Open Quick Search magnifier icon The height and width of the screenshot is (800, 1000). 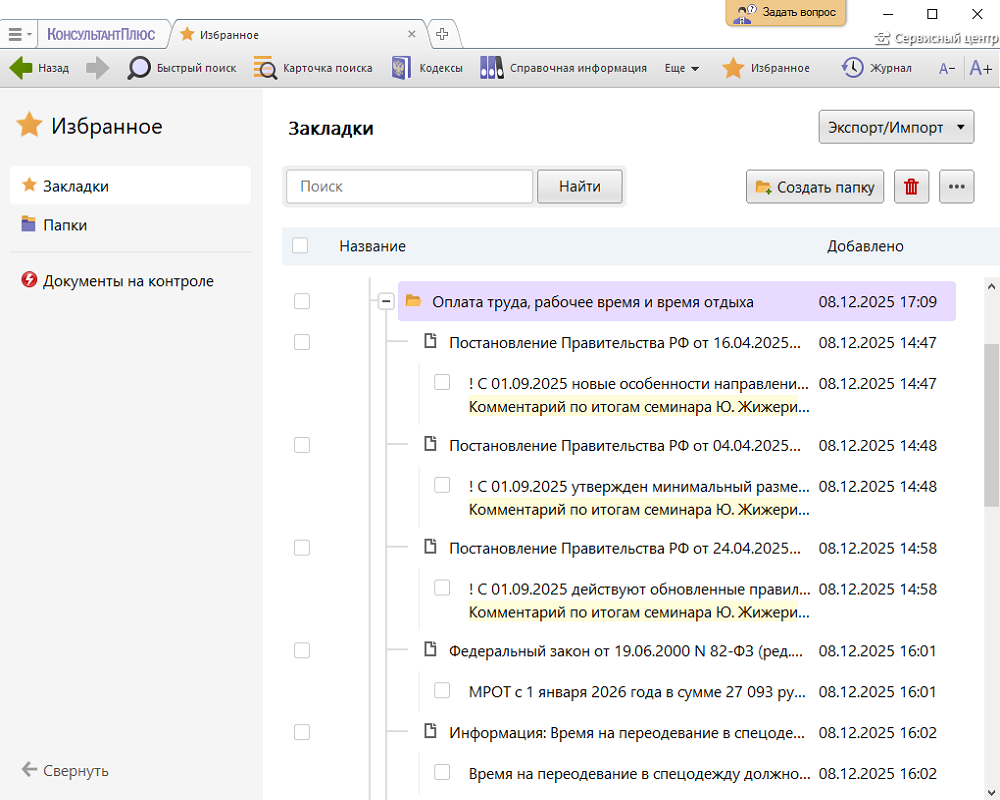[139, 68]
